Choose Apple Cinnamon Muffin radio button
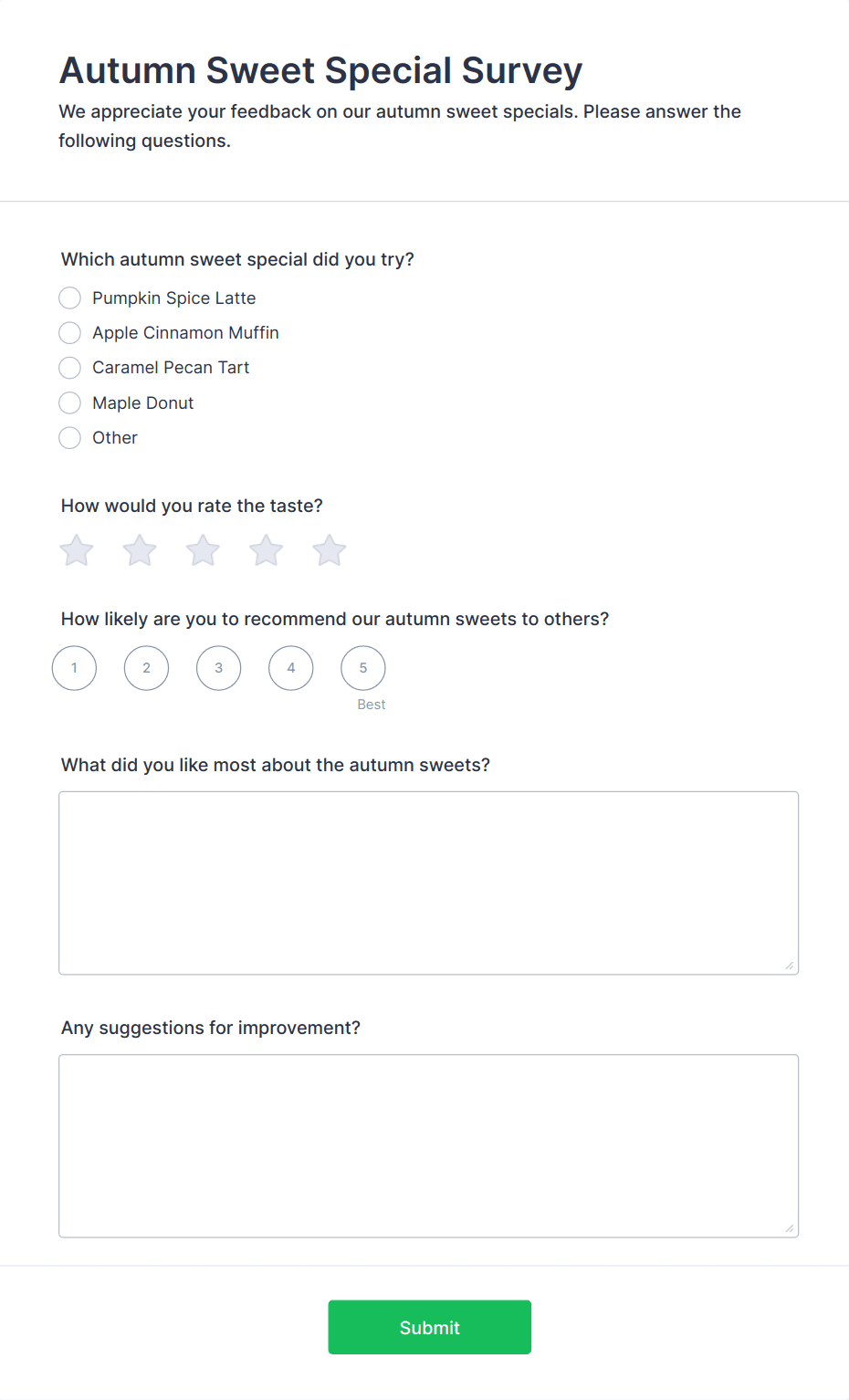Screen dimensions: 849x1400 pyautogui.click(x=70, y=333)
